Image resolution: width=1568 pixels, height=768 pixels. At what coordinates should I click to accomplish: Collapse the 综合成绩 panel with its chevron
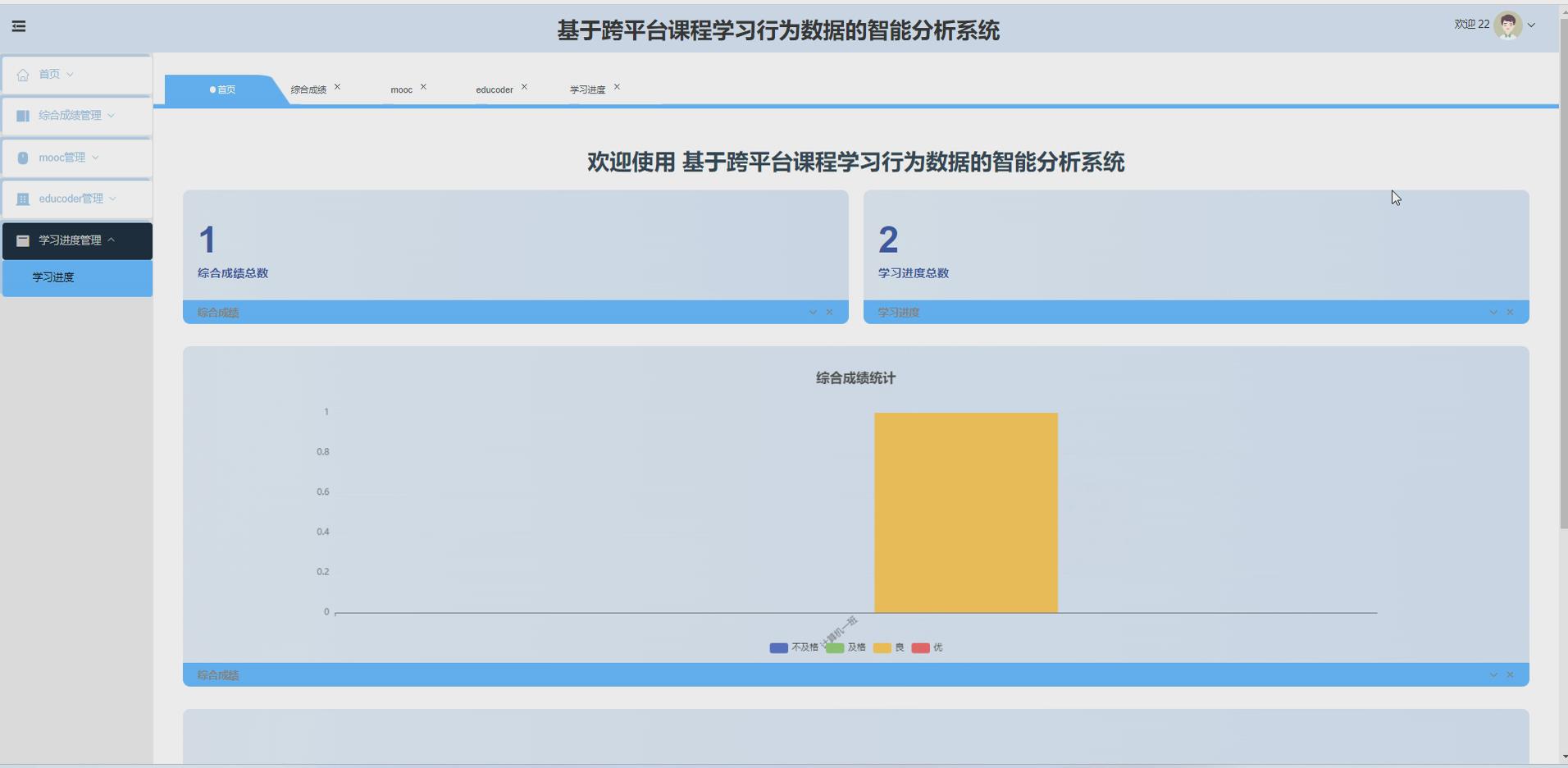tap(813, 312)
